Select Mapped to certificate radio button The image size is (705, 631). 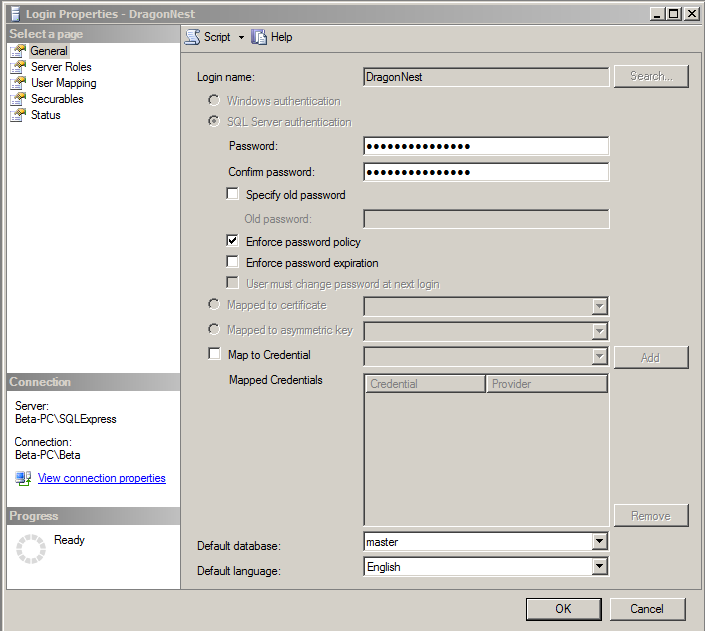point(214,304)
